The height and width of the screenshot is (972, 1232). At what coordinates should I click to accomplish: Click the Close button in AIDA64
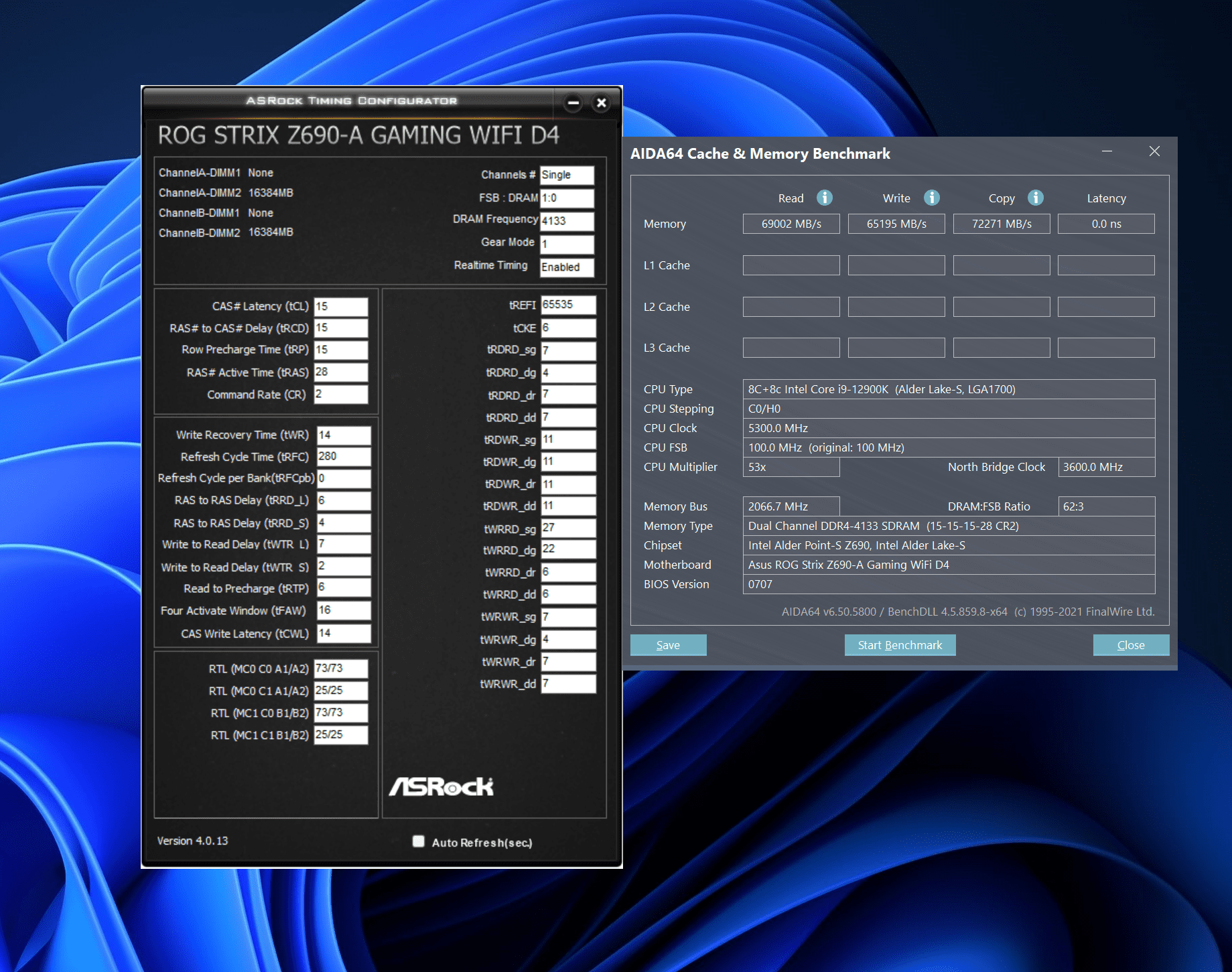point(1131,645)
